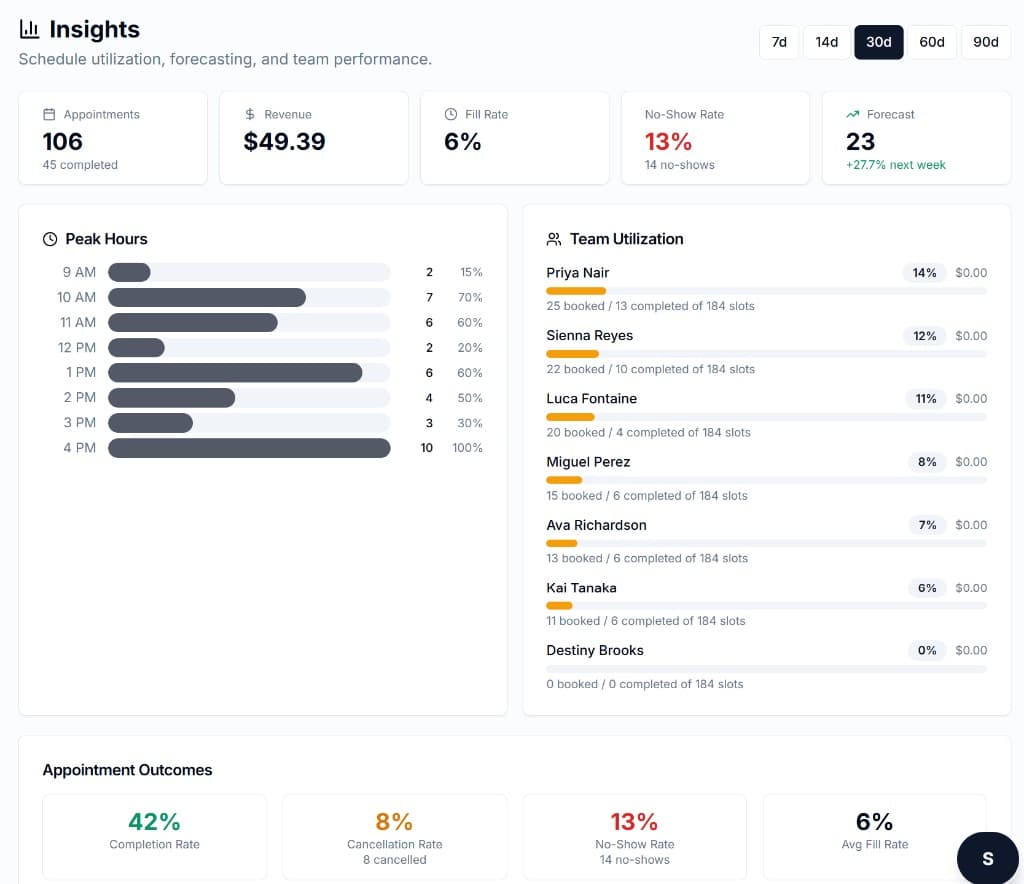Switch the time range to 7d
Screen dimensions: 1024x884
(779, 42)
